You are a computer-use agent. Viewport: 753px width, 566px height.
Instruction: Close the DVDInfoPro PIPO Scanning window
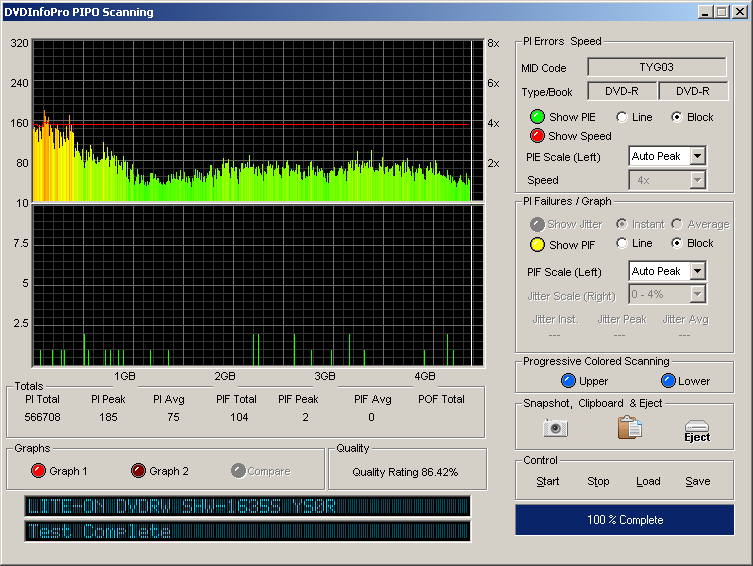[740, 12]
